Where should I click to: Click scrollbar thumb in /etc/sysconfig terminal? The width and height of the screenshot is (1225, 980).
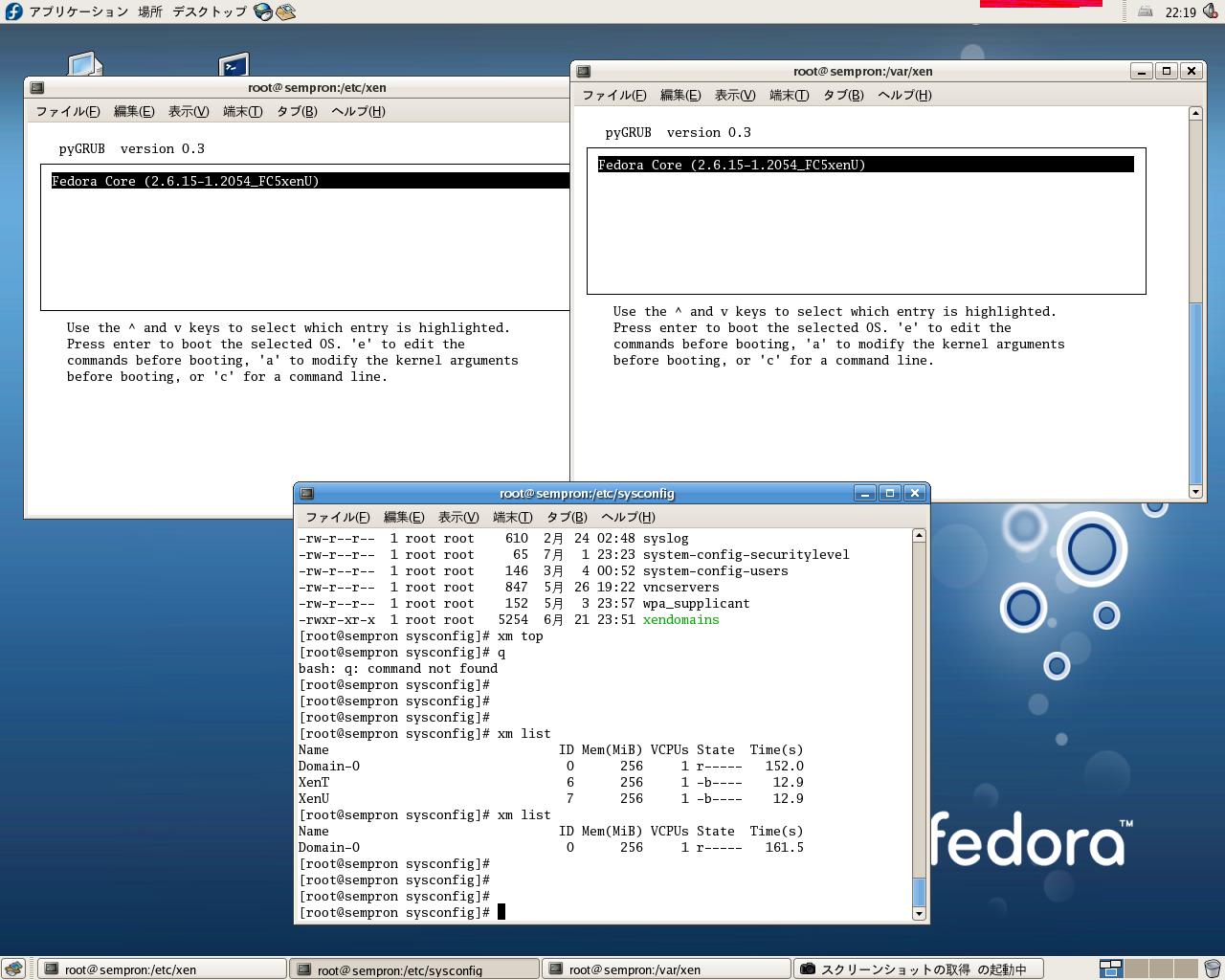pyautogui.click(x=919, y=892)
